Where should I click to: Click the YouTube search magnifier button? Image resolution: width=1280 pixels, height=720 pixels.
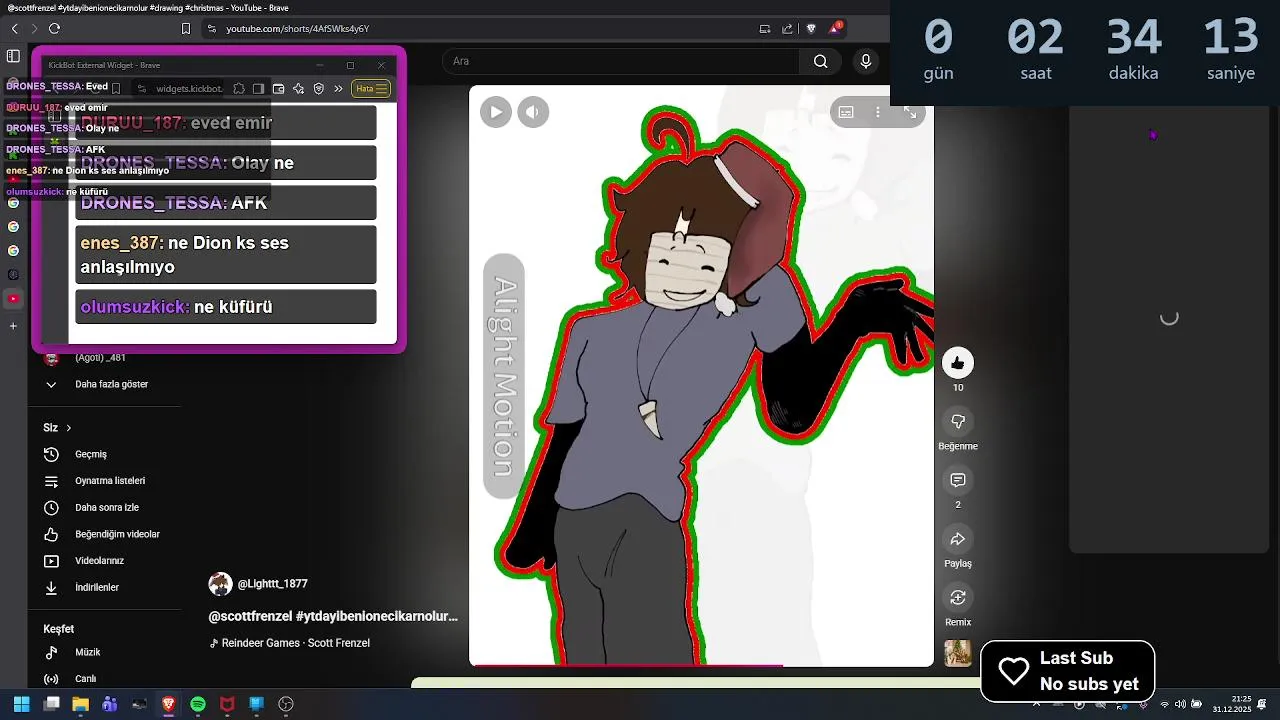click(820, 61)
